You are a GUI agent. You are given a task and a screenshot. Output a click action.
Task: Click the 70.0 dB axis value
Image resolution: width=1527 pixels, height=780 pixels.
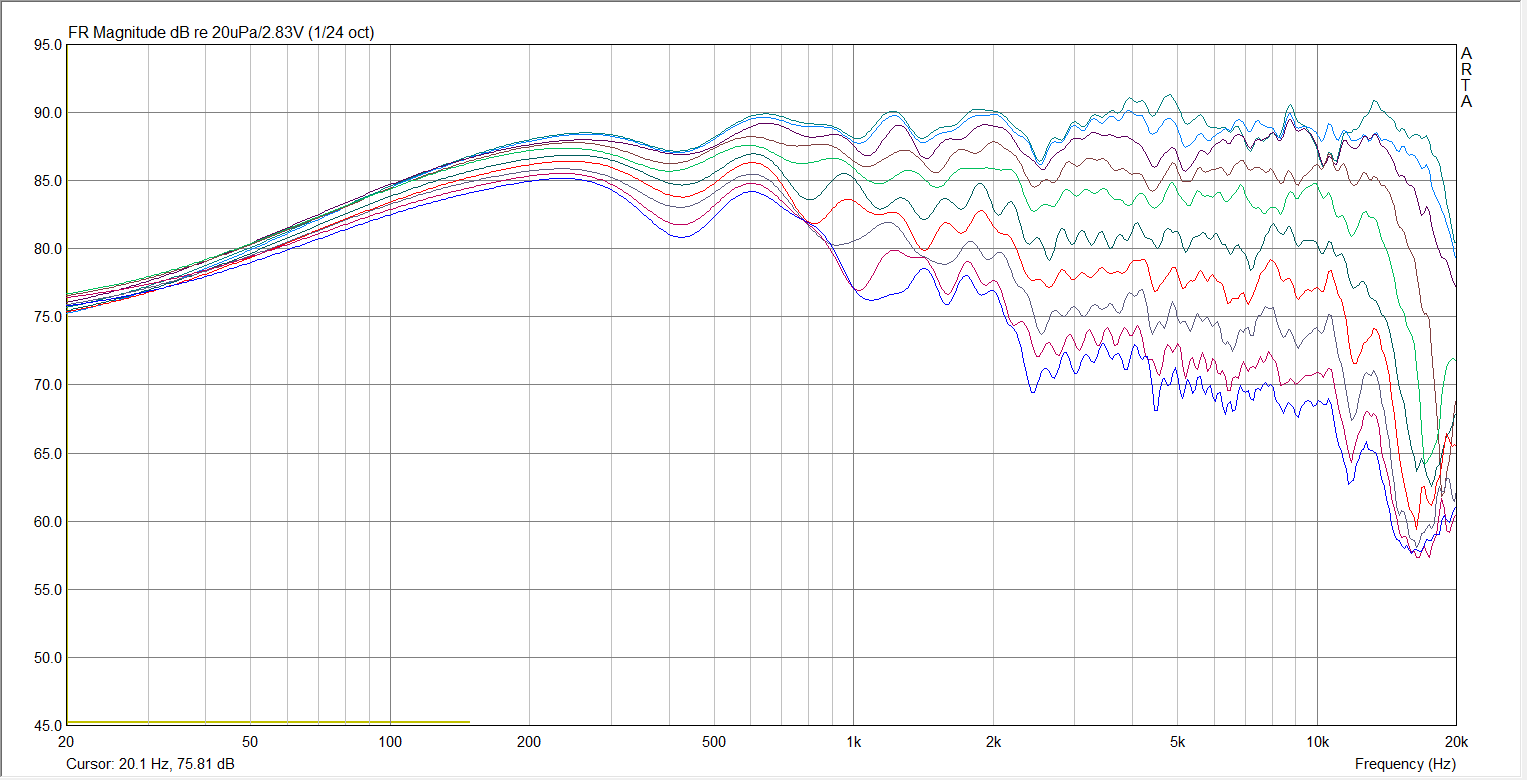click(46, 385)
